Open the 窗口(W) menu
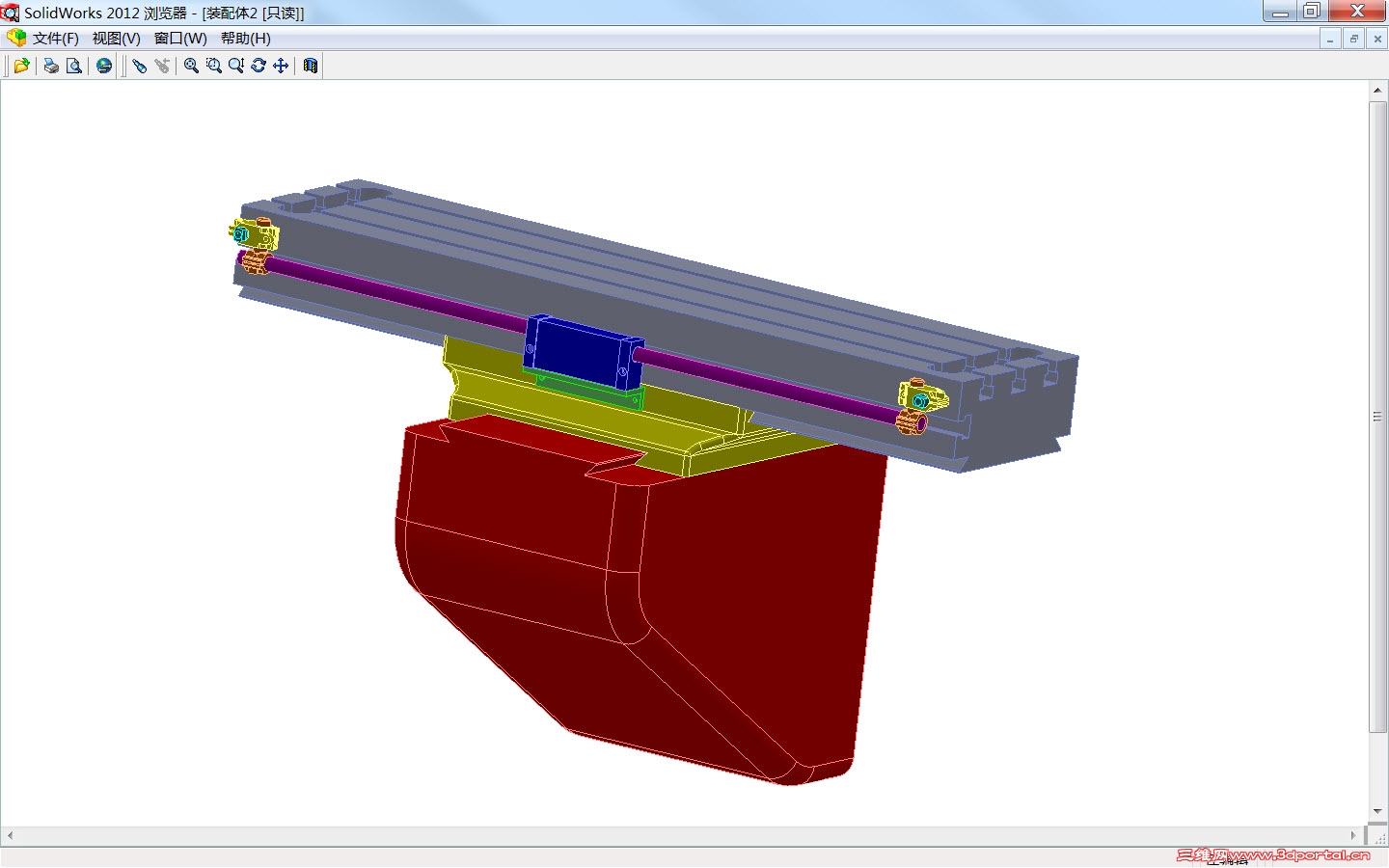Image resolution: width=1389 pixels, height=868 pixels. click(180, 39)
